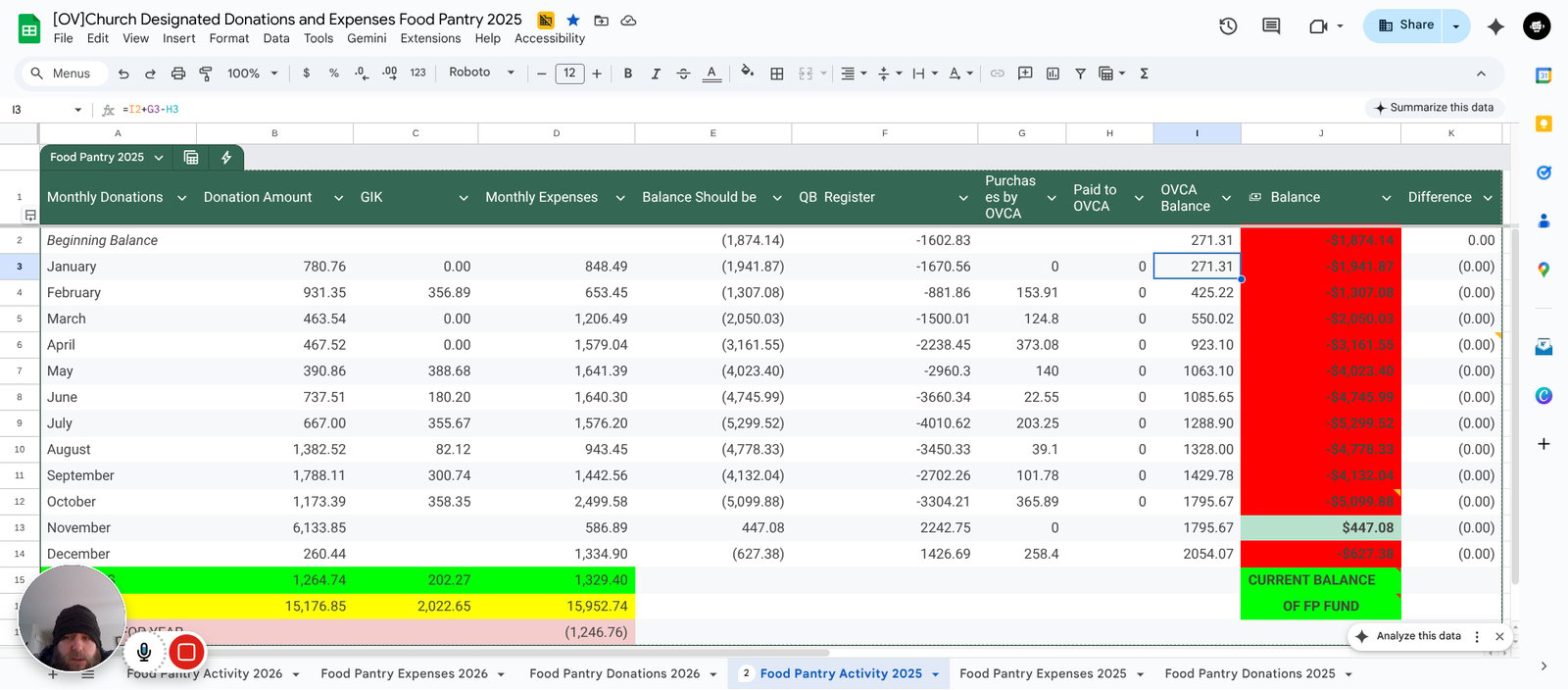Click the Share button
This screenshot has height=690, width=1568.
point(1405,26)
